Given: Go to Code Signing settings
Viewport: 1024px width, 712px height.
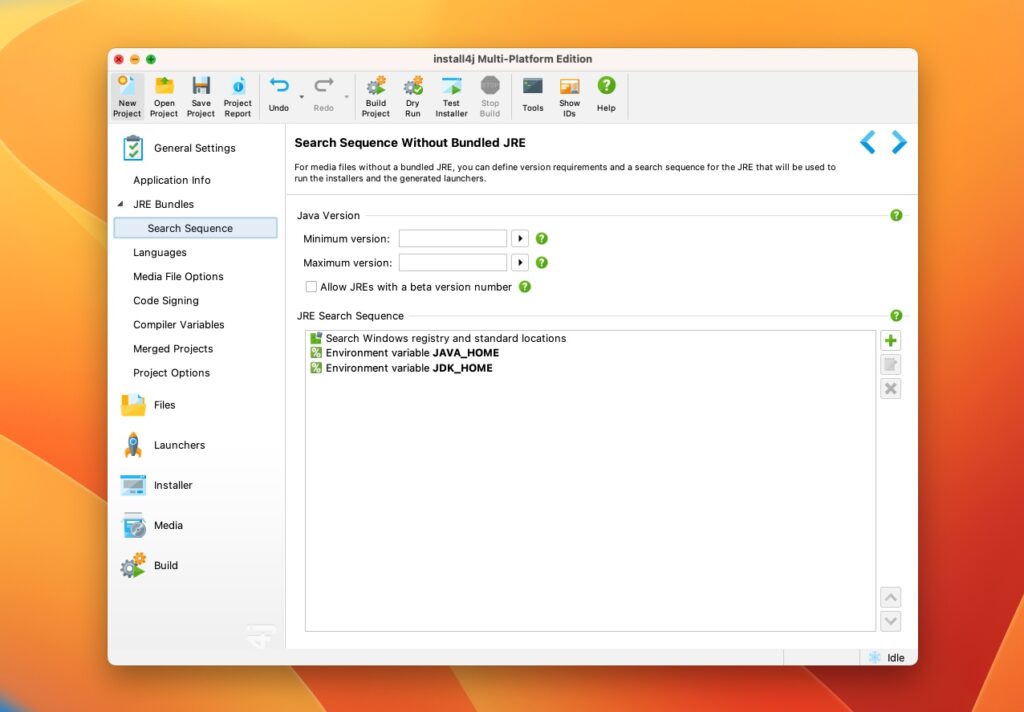Looking at the screenshot, I should point(165,300).
